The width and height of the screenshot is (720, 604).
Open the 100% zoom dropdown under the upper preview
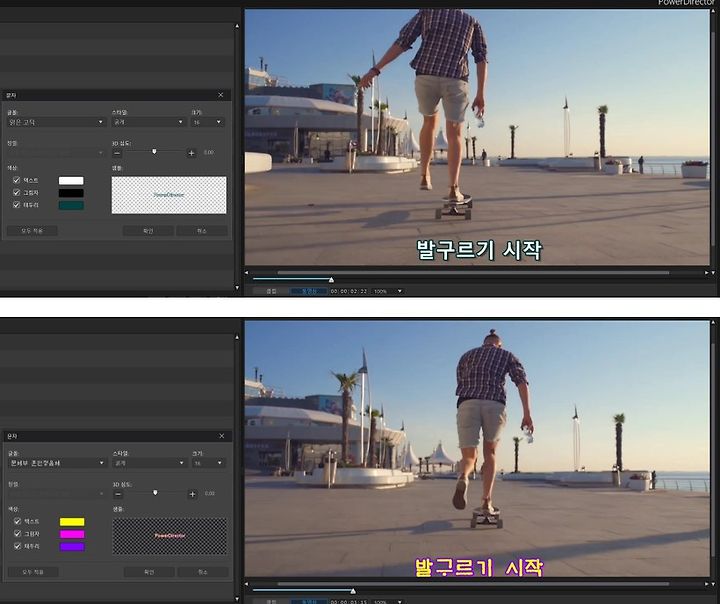[388, 291]
